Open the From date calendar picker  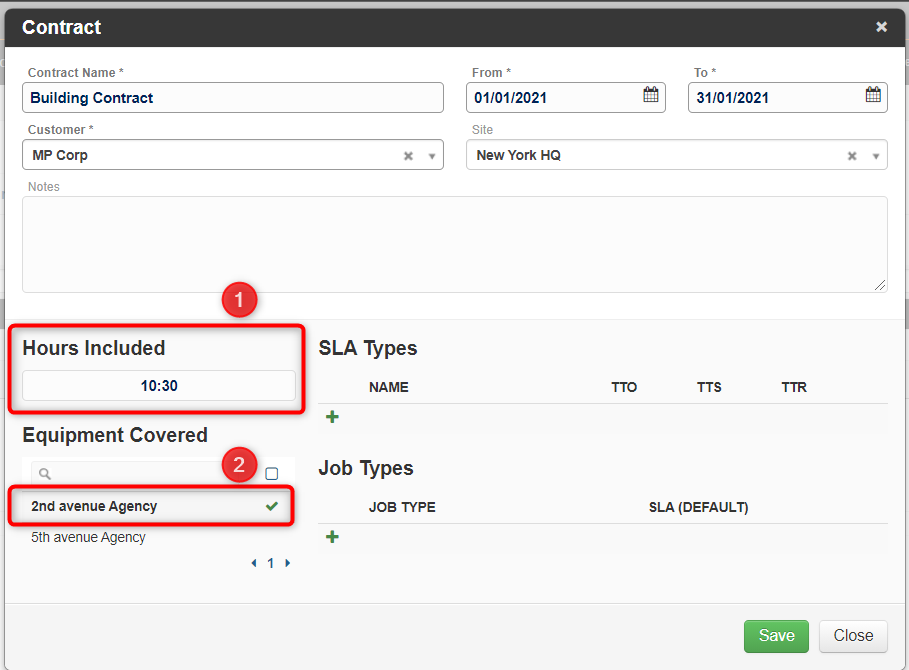pos(650,94)
